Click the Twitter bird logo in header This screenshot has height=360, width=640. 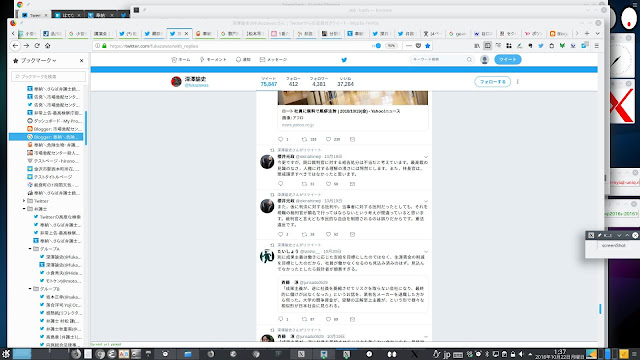tap(344, 60)
